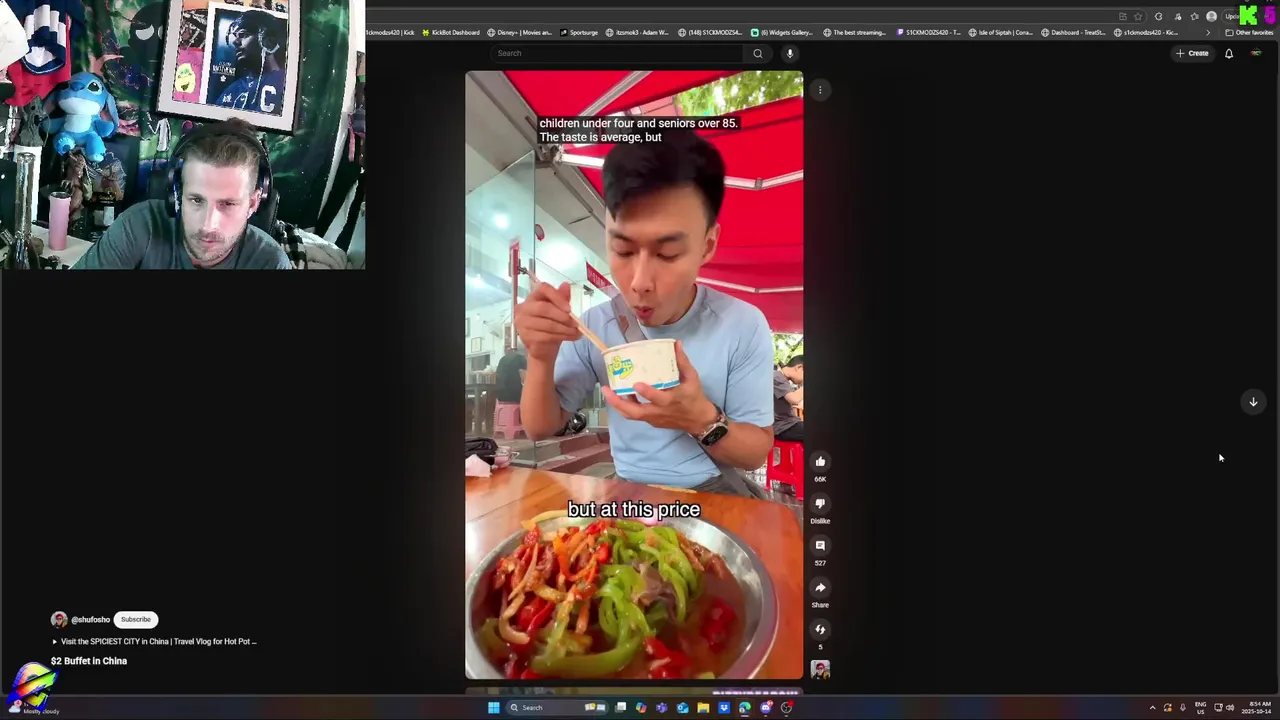Click the '$2 Buffet in China' title
Viewport: 1280px width, 720px height.
(x=89, y=661)
